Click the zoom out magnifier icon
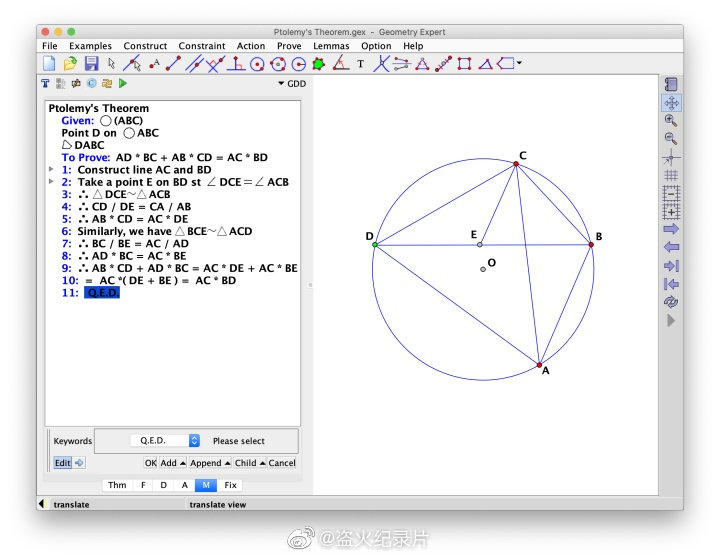The image size is (720, 558). point(671,139)
